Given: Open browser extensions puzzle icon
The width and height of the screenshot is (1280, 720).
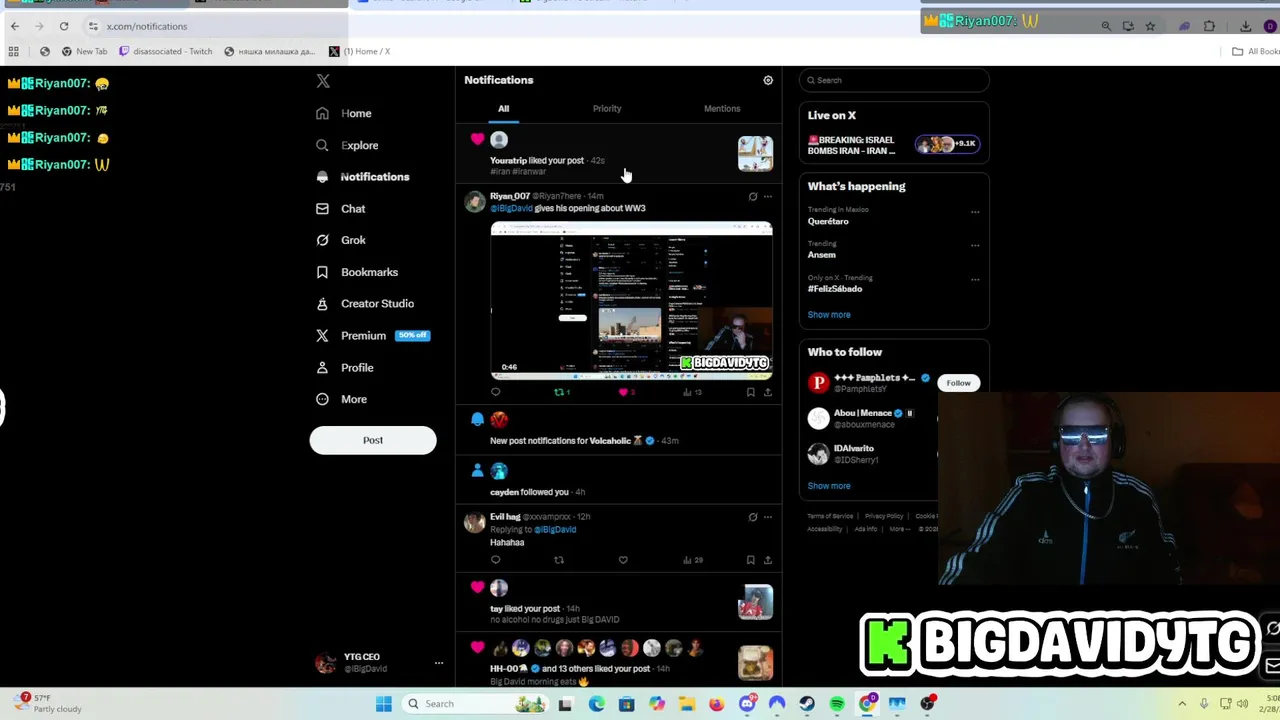Looking at the screenshot, I should tap(1209, 26).
